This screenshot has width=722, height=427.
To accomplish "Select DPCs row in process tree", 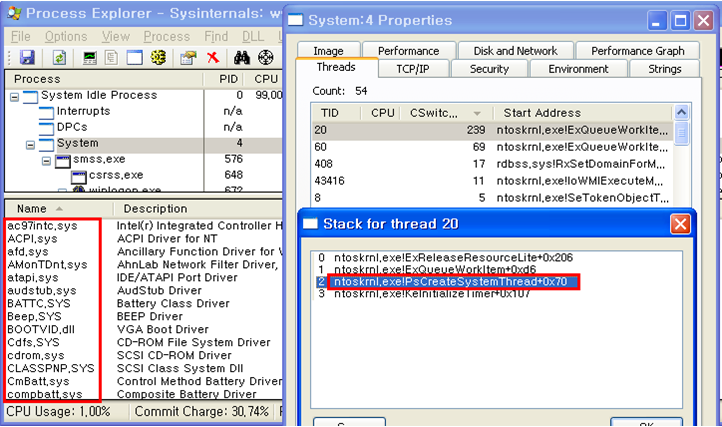I will pos(144,127).
